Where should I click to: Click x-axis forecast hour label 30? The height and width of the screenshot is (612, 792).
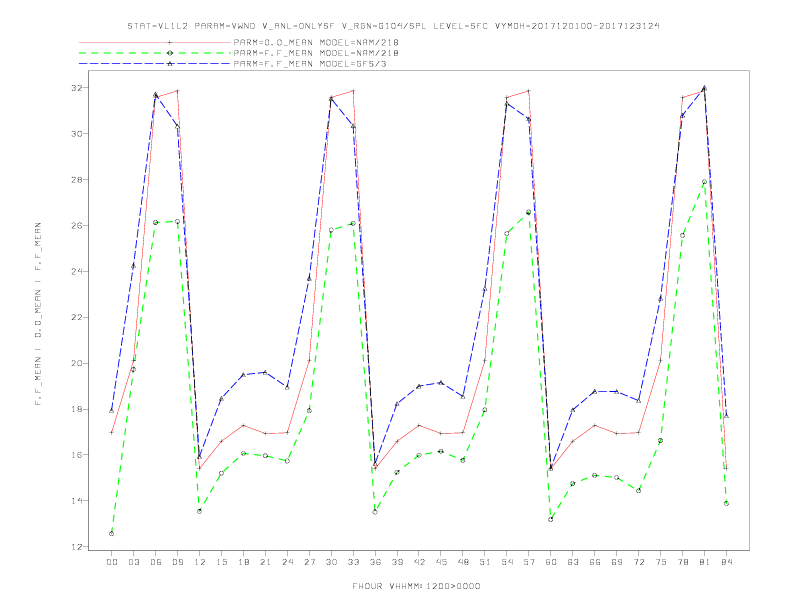pyautogui.click(x=331, y=562)
